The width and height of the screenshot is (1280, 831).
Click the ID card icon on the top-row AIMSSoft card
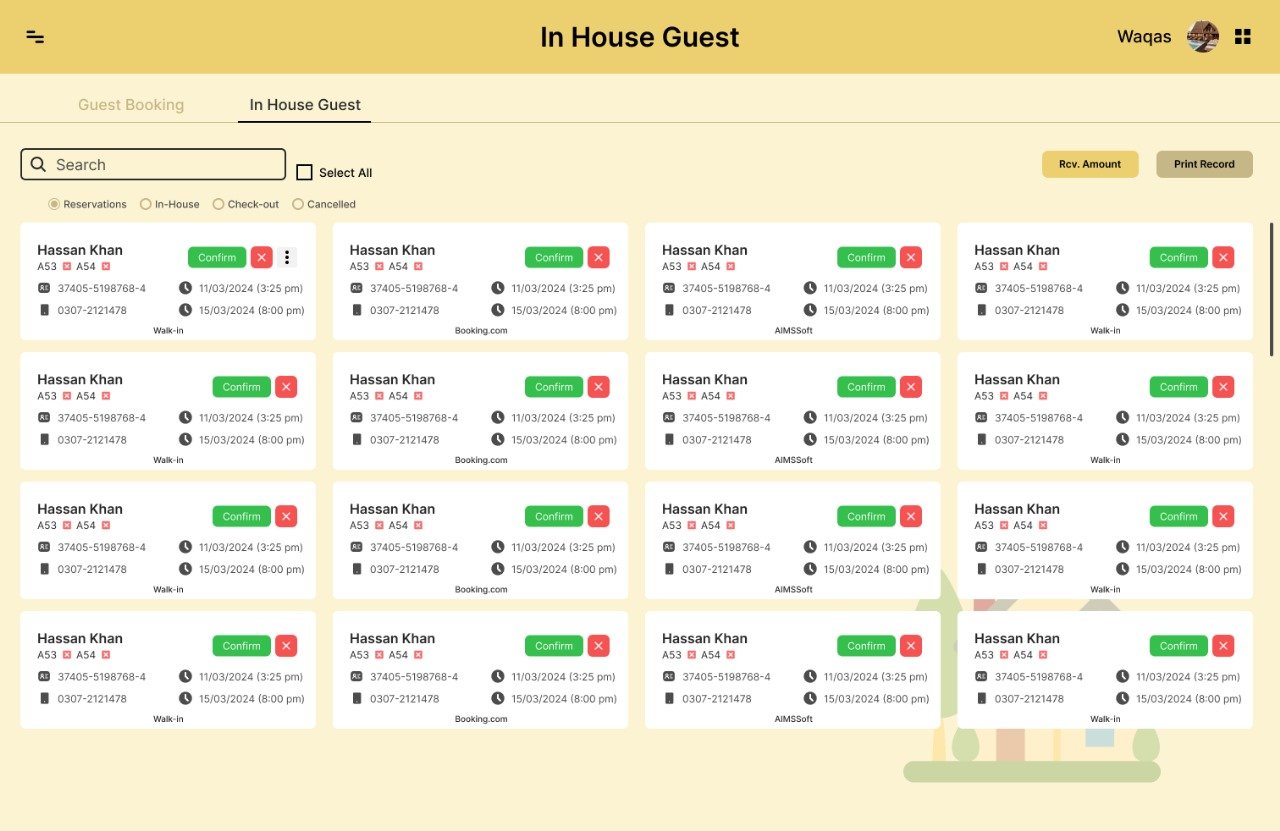(x=669, y=288)
